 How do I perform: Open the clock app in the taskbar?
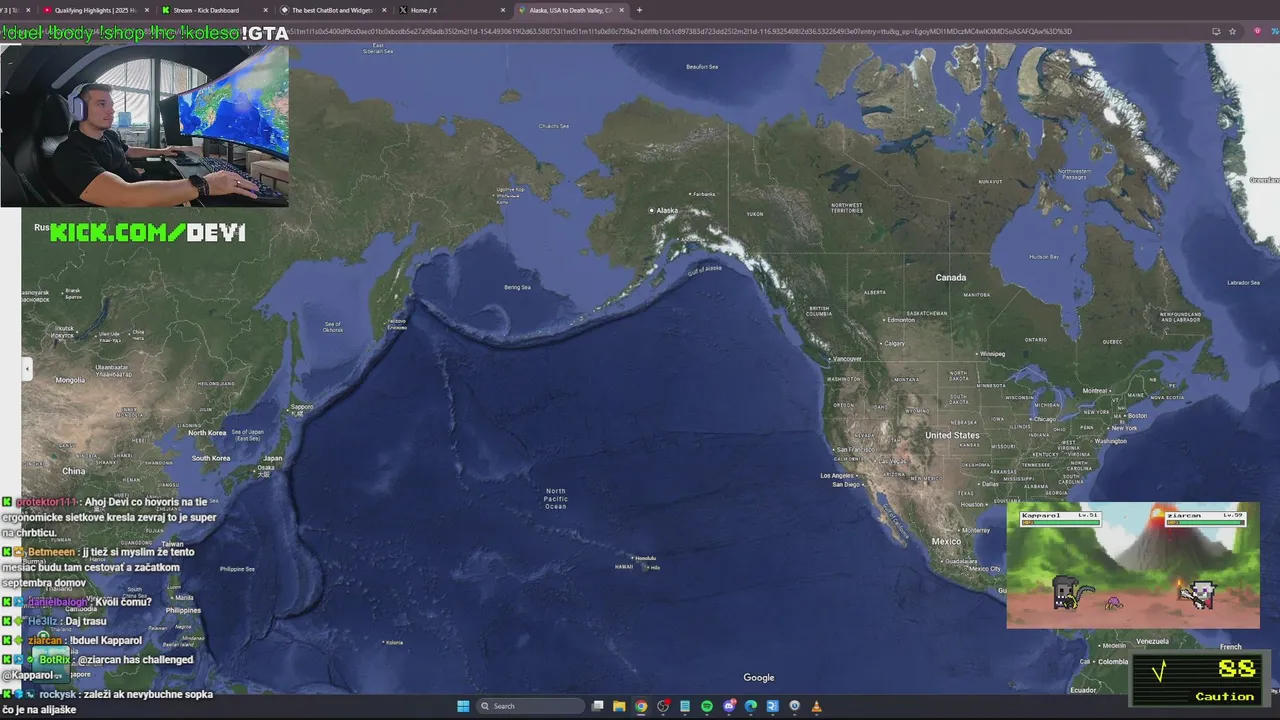pyautogui.click(x=795, y=706)
